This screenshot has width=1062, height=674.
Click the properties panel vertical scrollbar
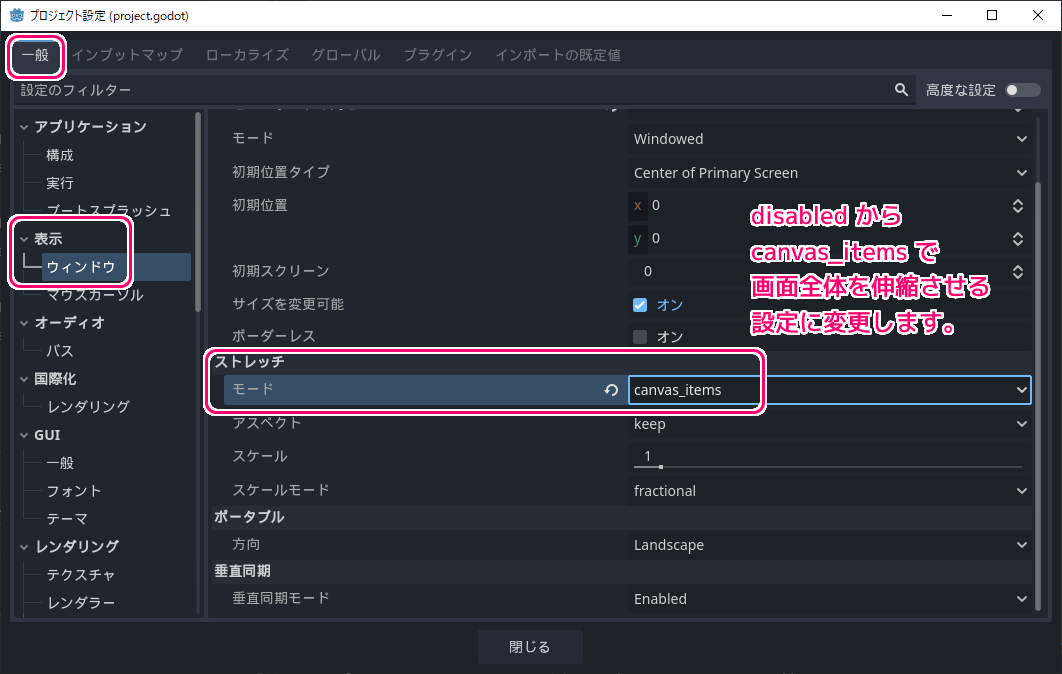click(x=1038, y=396)
